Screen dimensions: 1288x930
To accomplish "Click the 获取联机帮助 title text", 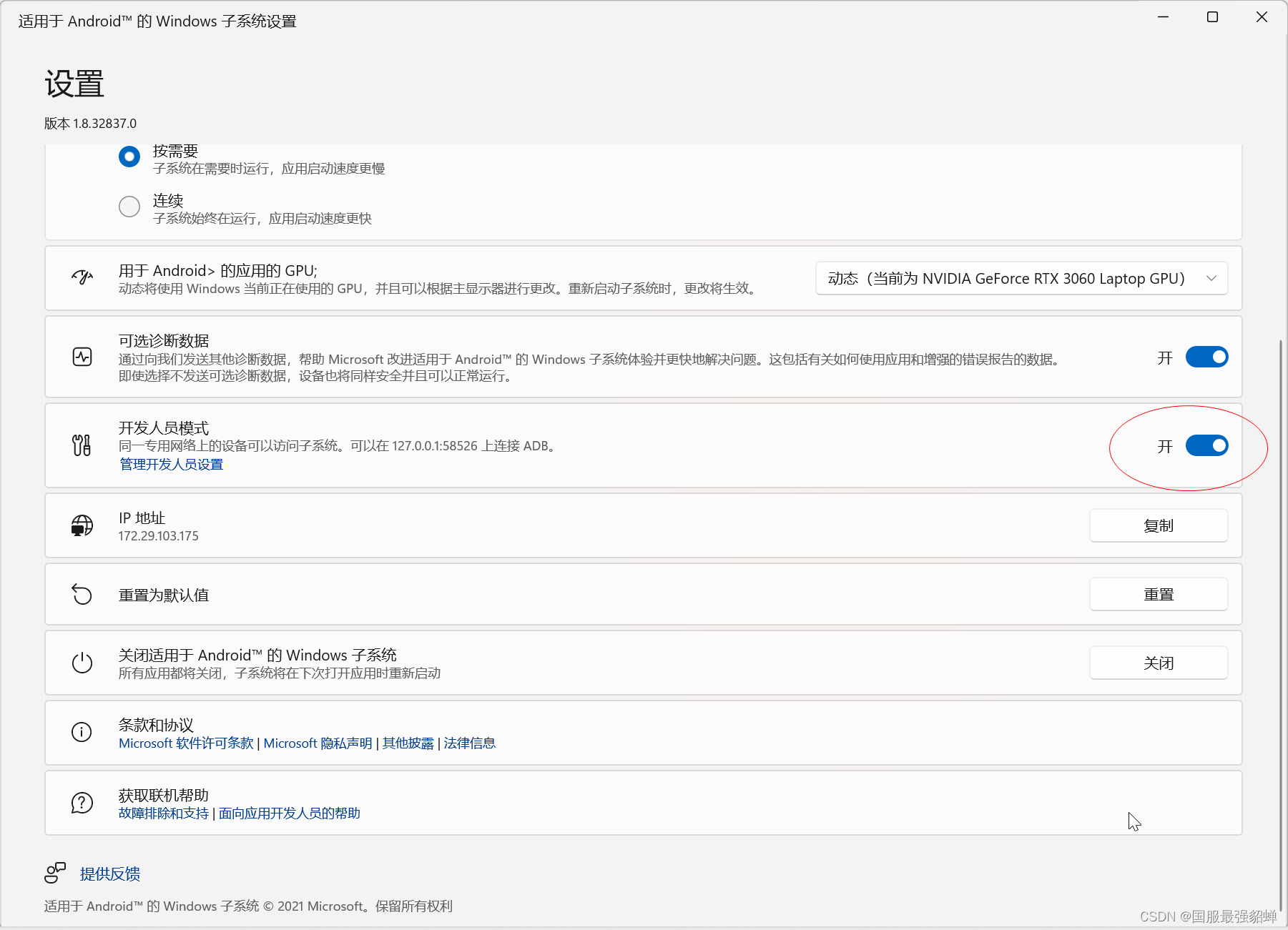I will [x=164, y=795].
